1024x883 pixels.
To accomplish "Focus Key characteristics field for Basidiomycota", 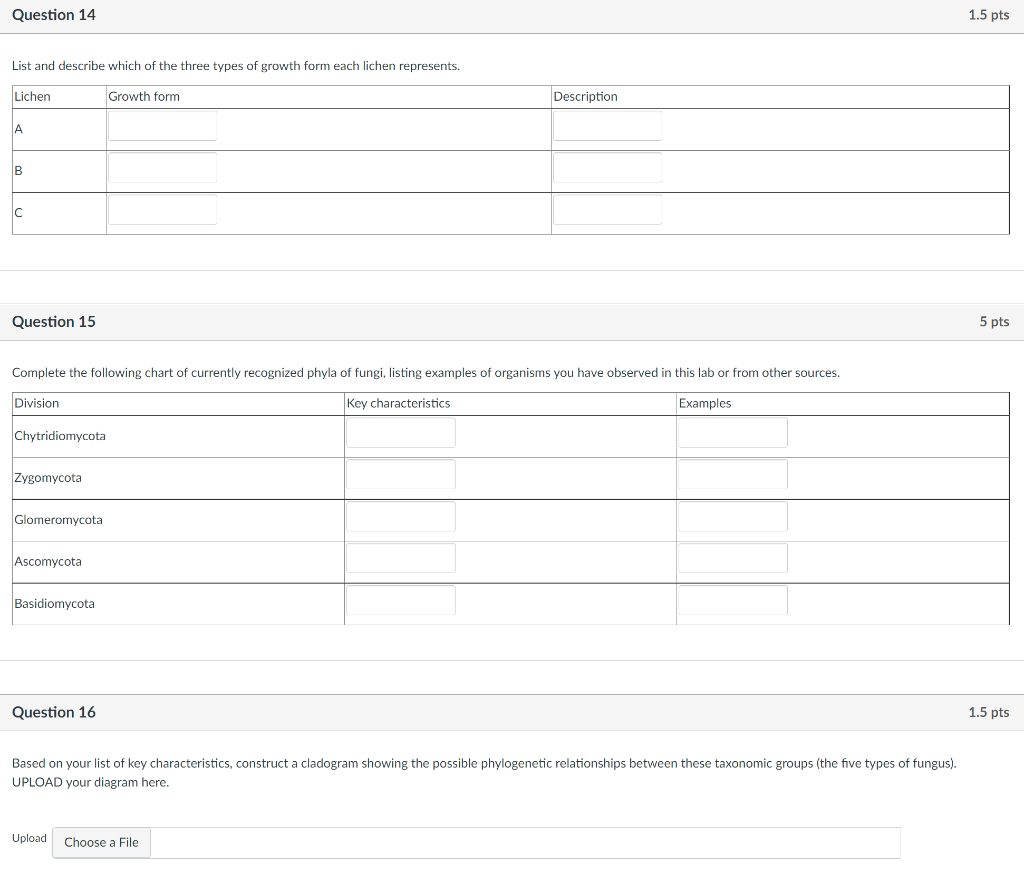I will 401,600.
